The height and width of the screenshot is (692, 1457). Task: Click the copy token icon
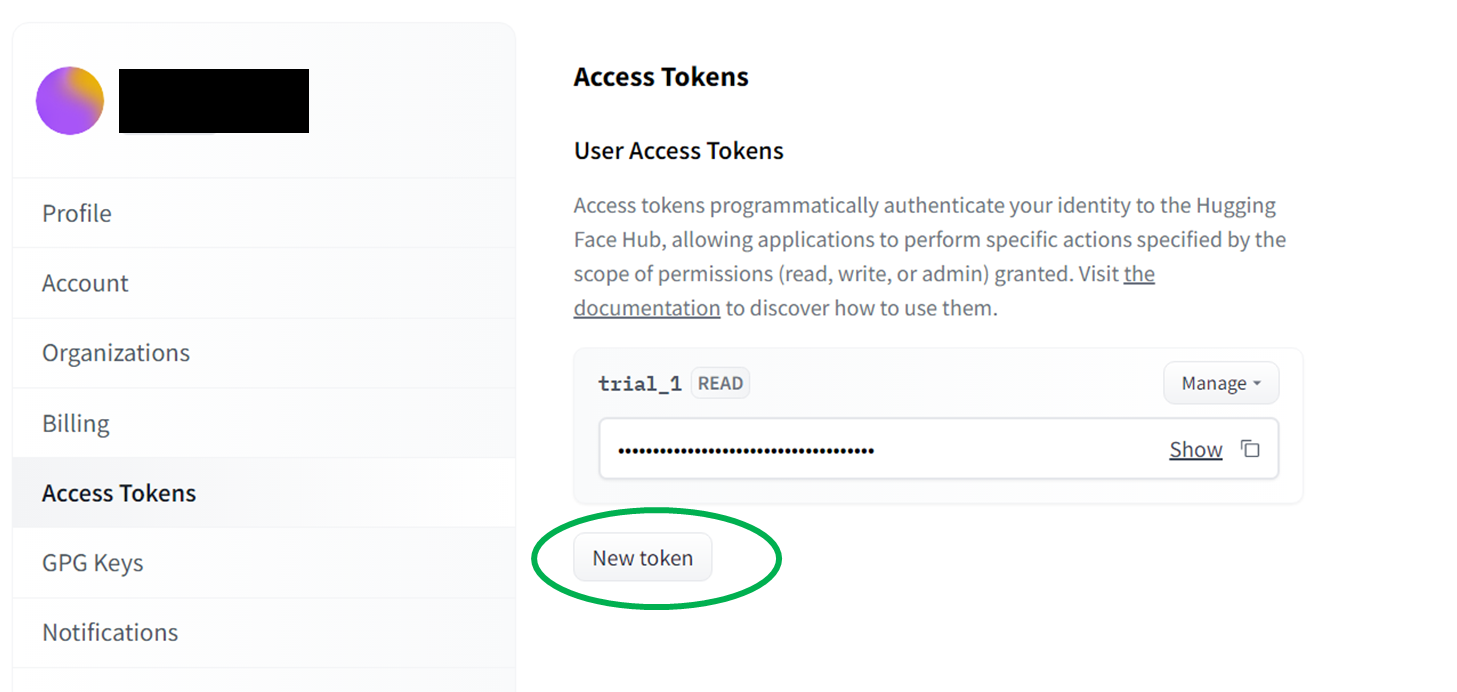[1250, 449]
